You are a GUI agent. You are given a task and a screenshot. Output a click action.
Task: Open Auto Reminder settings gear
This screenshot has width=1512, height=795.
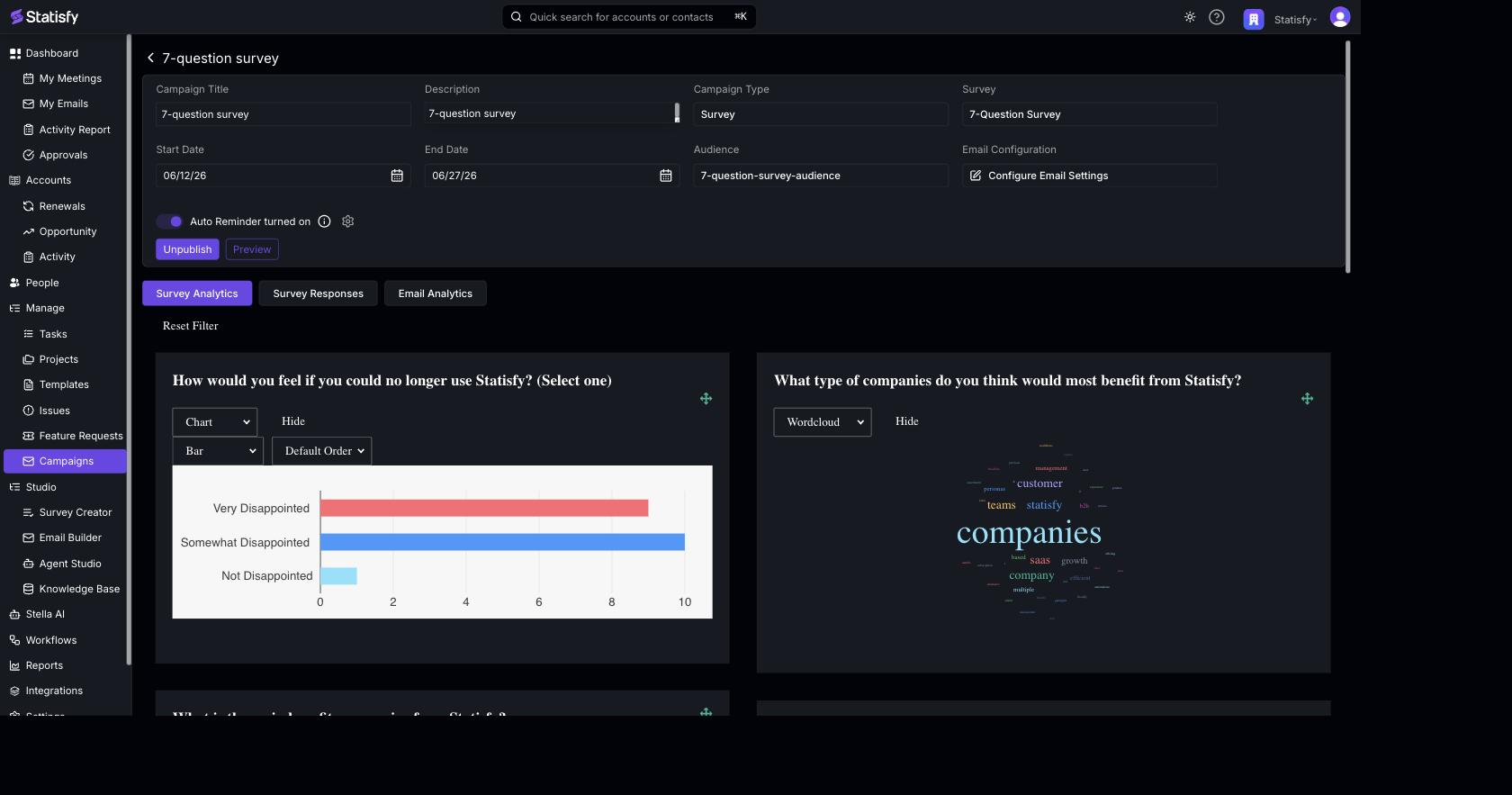click(x=348, y=221)
